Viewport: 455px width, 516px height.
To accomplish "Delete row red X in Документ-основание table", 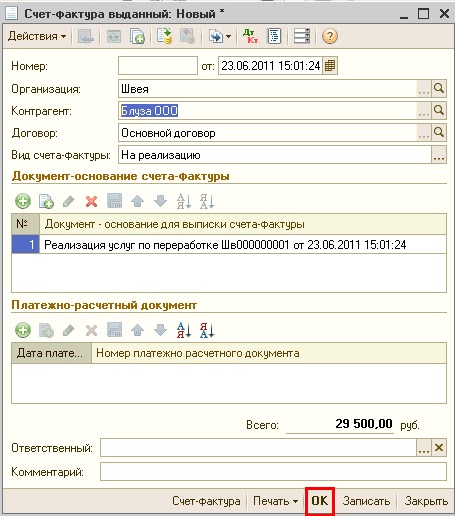I will (x=91, y=201).
